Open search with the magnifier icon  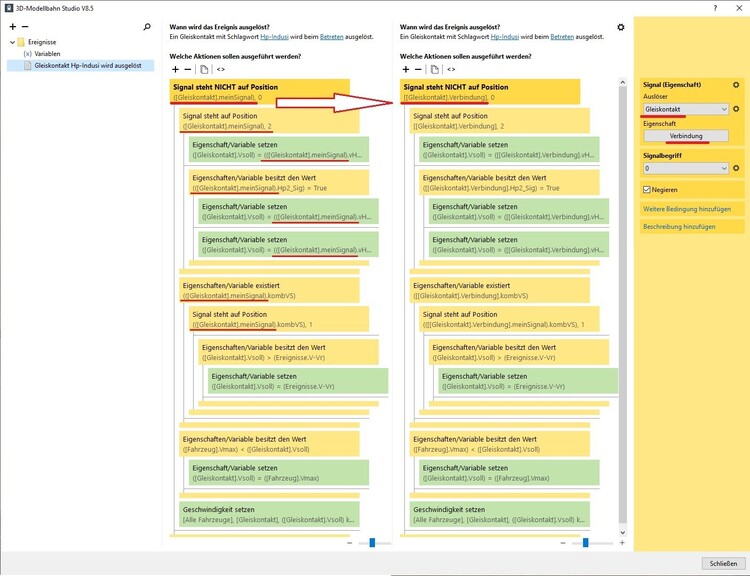(x=147, y=27)
